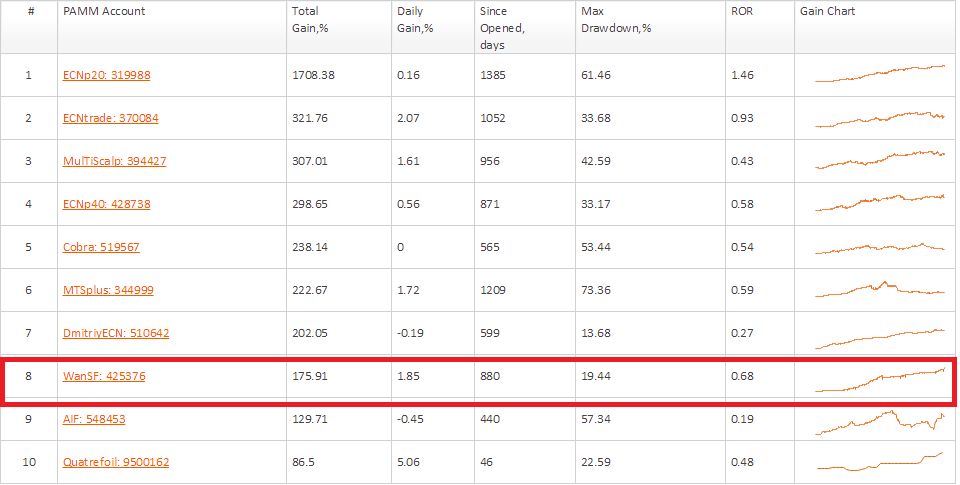The height and width of the screenshot is (485, 960).
Task: Click the Max Drawdown,% column header
Action: 616,19
